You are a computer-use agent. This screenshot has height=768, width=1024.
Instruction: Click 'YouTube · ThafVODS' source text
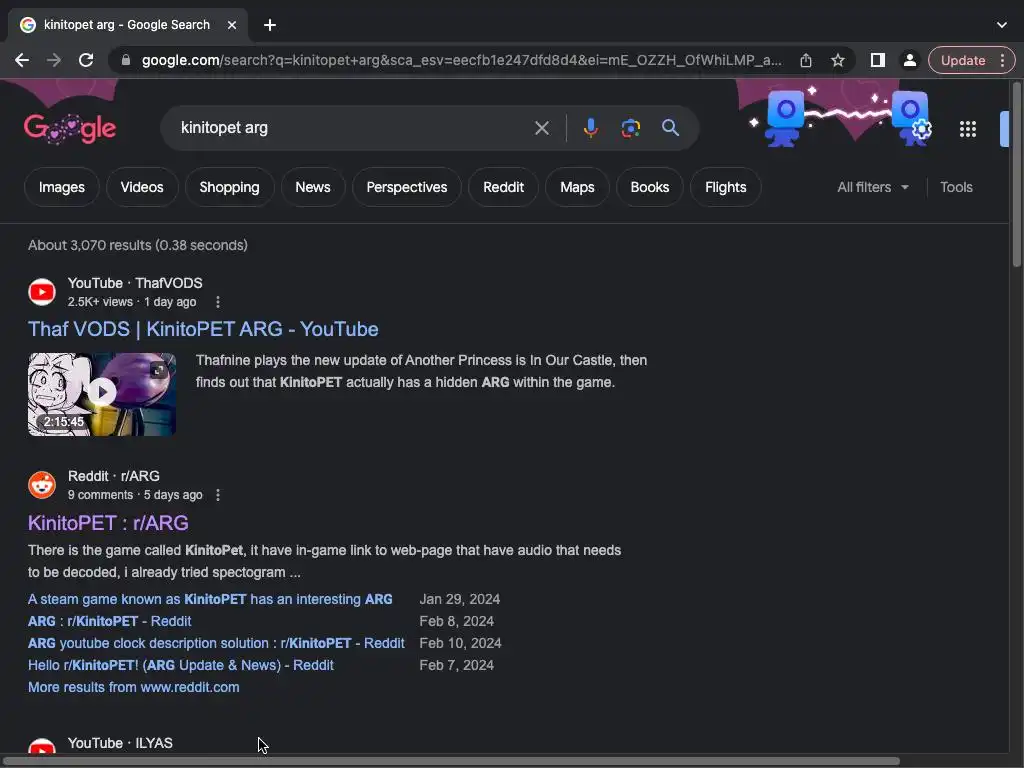[135, 283]
